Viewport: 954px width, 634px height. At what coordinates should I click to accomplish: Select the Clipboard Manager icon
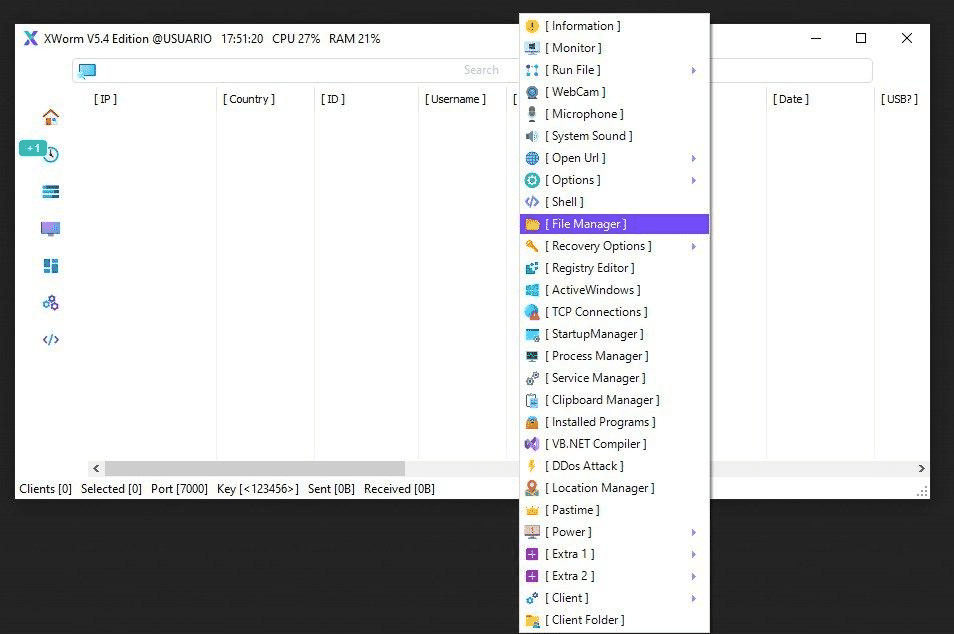[x=532, y=400]
